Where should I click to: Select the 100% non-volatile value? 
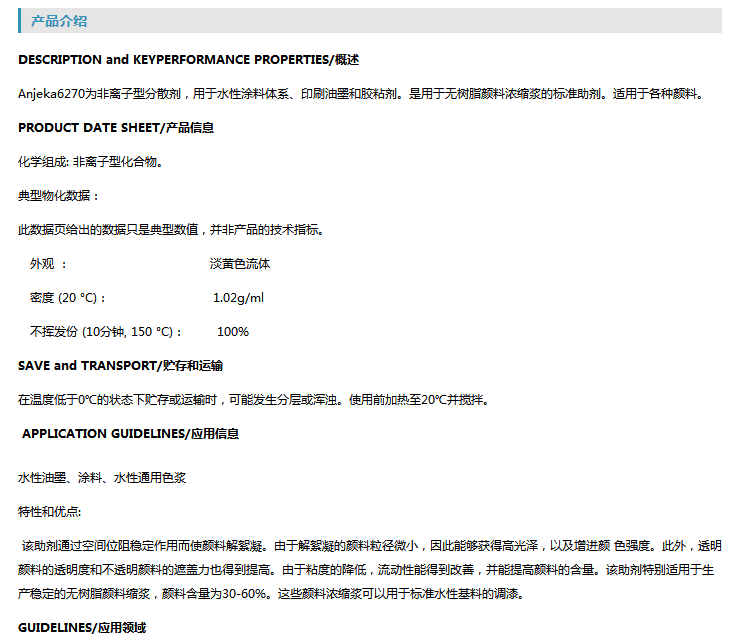pyautogui.click(x=233, y=332)
